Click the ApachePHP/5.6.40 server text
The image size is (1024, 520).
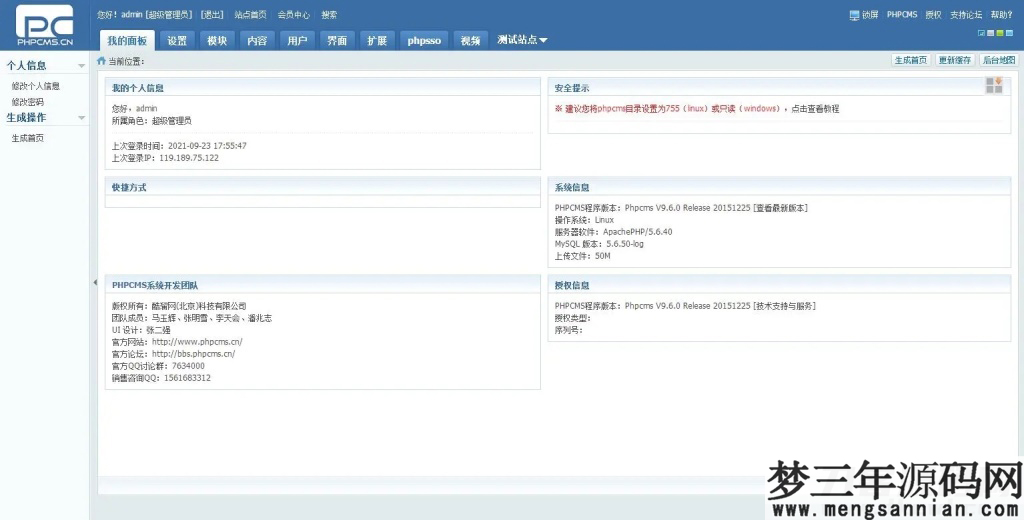(637, 232)
